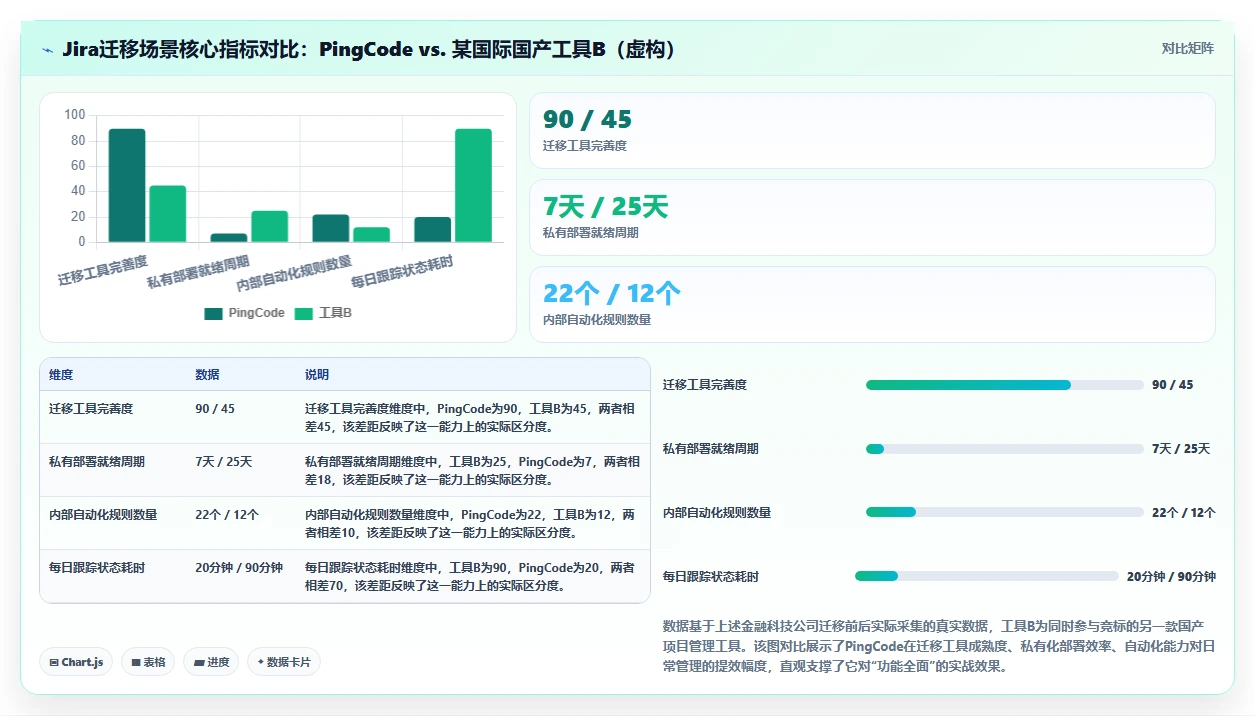Click the 工具B bar for 每日跟踪状态耗时
Screen dimensions: 1255x716
pos(473,185)
